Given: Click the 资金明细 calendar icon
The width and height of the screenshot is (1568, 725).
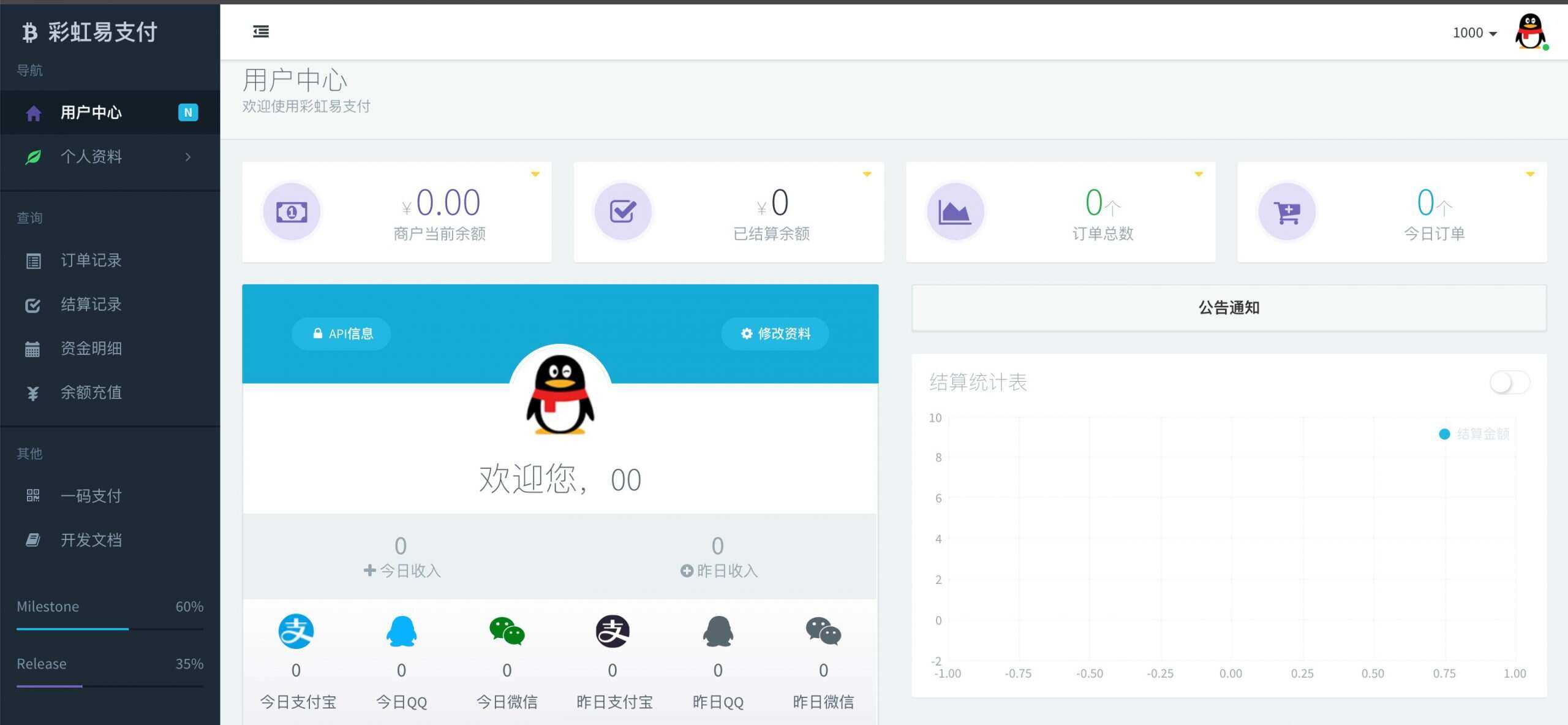Looking at the screenshot, I should point(33,349).
